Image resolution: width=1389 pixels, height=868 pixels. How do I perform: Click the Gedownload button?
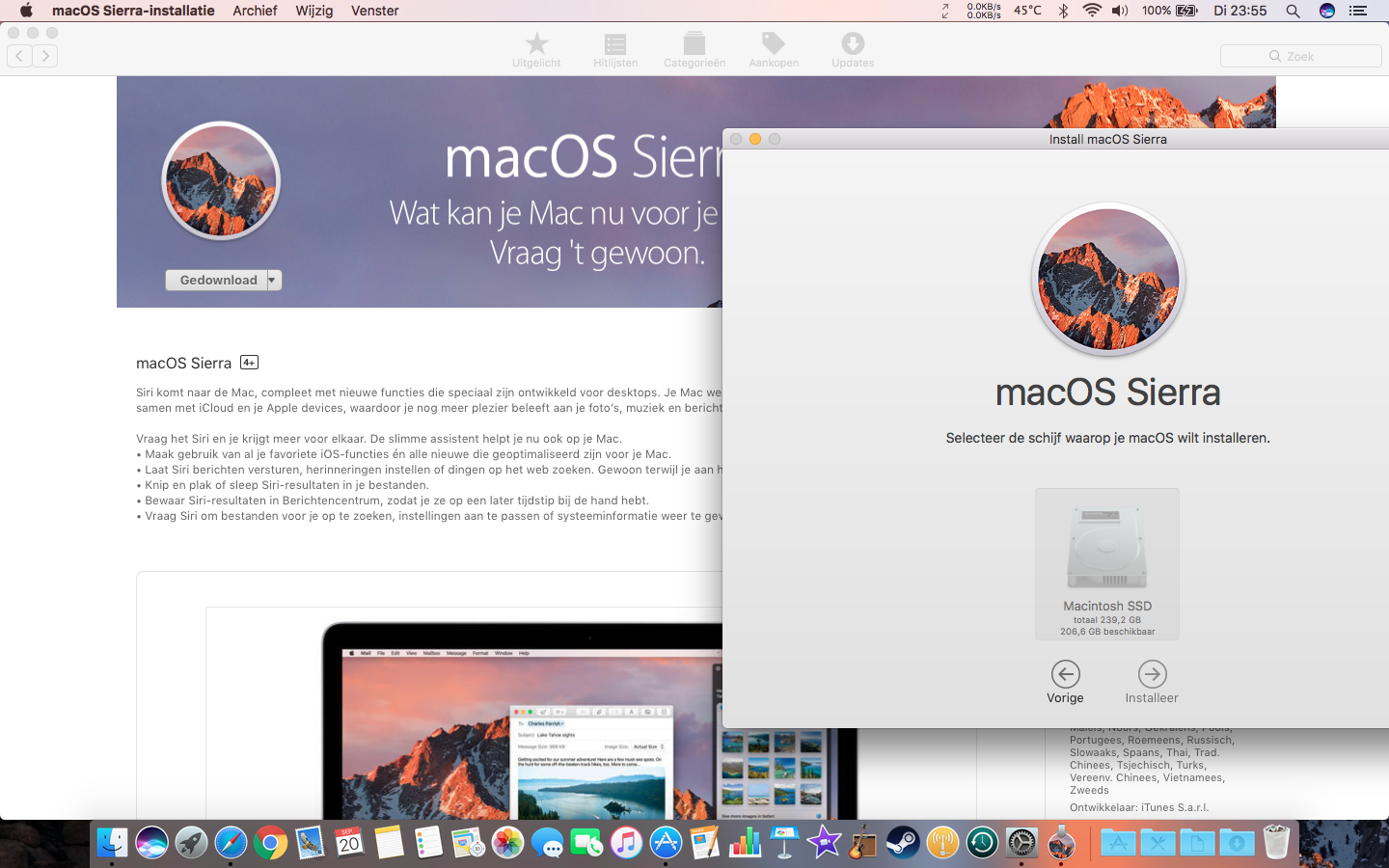click(x=218, y=280)
